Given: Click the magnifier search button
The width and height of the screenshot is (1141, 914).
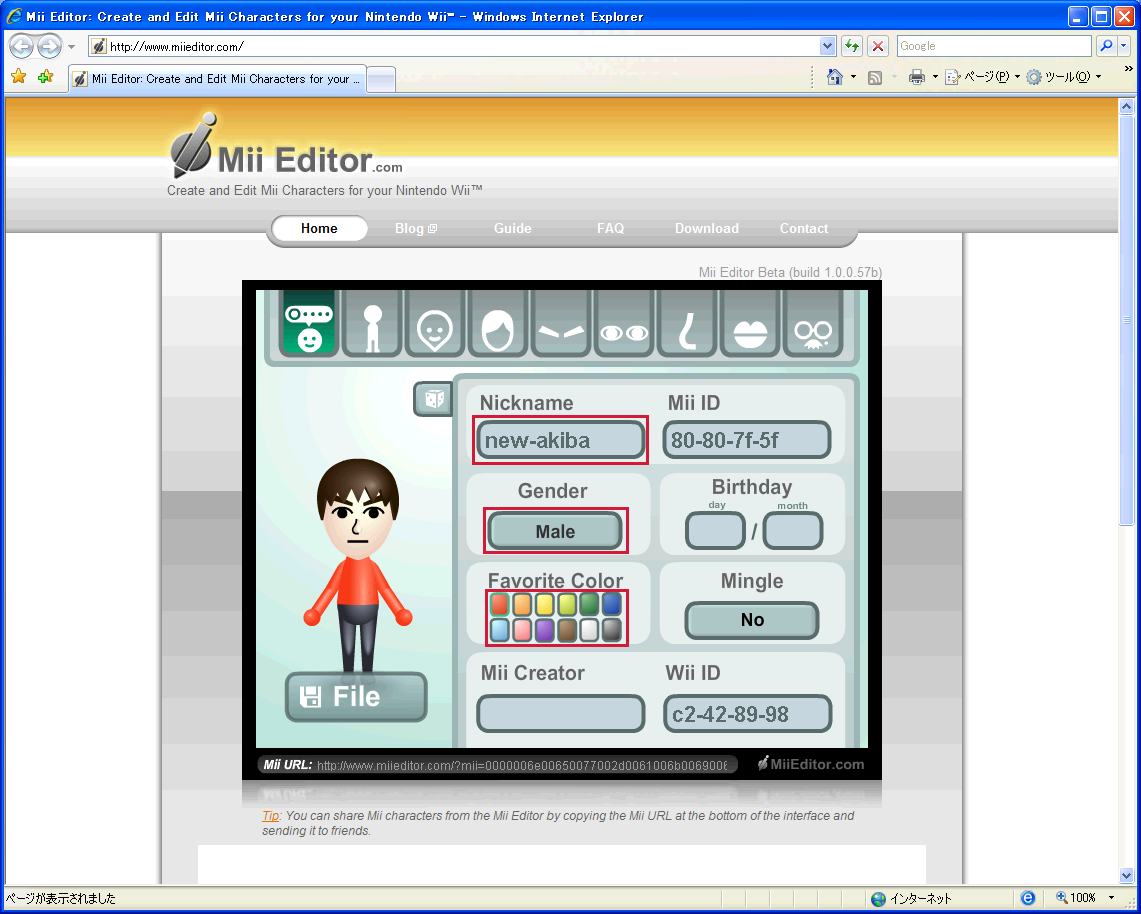Looking at the screenshot, I should click(x=1106, y=46).
